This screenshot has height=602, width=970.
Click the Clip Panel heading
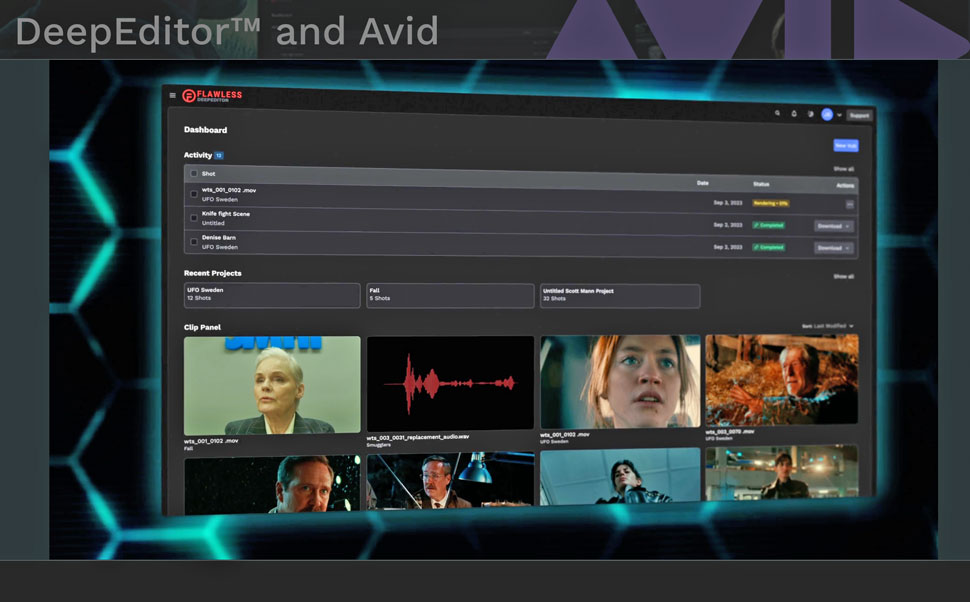click(x=202, y=327)
